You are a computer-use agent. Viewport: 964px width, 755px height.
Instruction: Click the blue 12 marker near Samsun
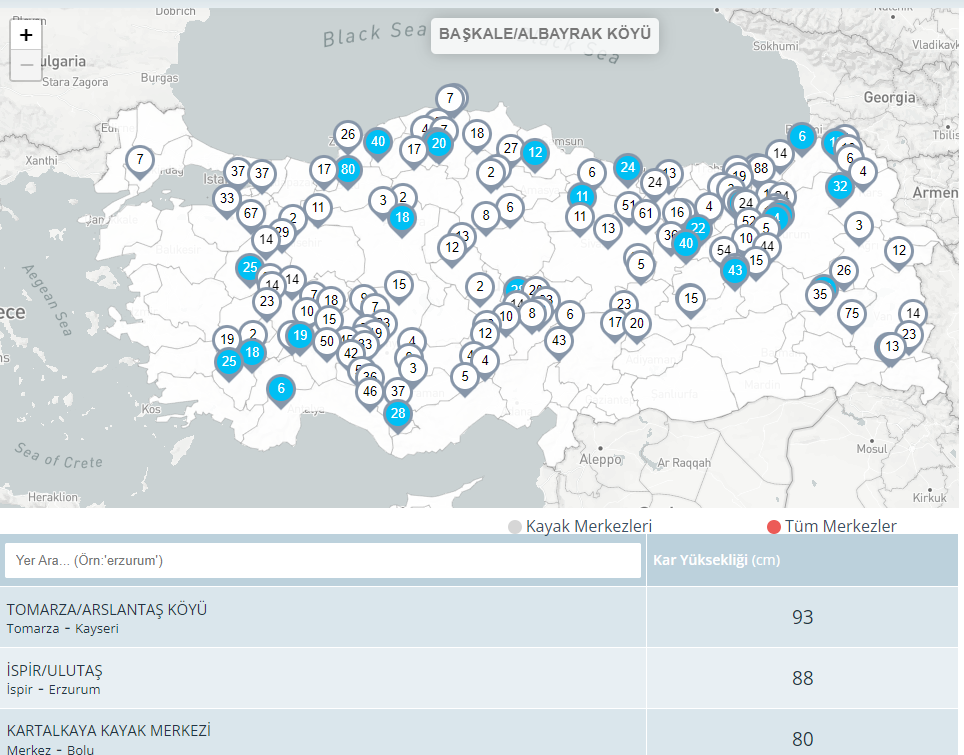[x=535, y=152]
